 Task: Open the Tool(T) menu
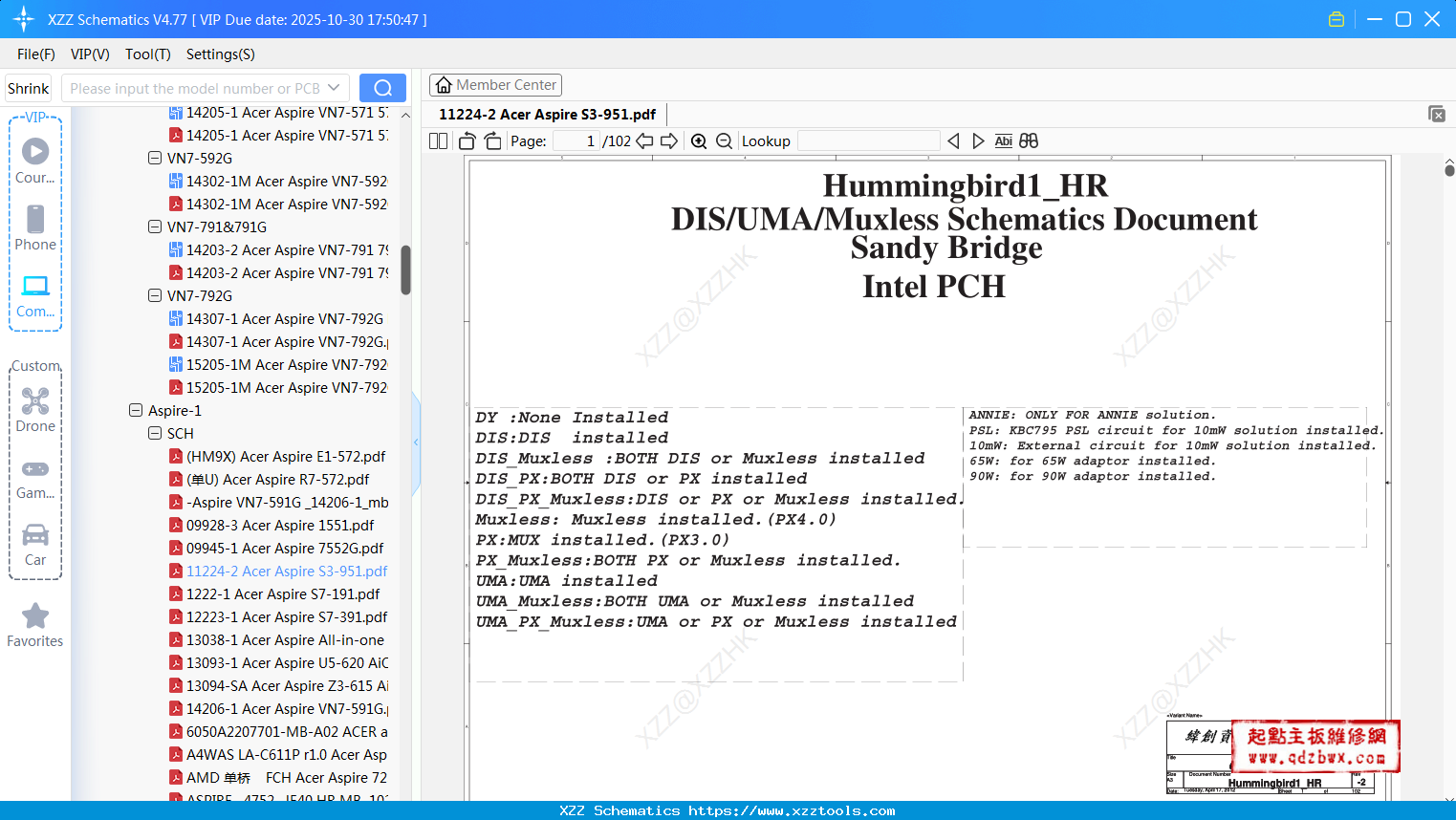(x=148, y=54)
